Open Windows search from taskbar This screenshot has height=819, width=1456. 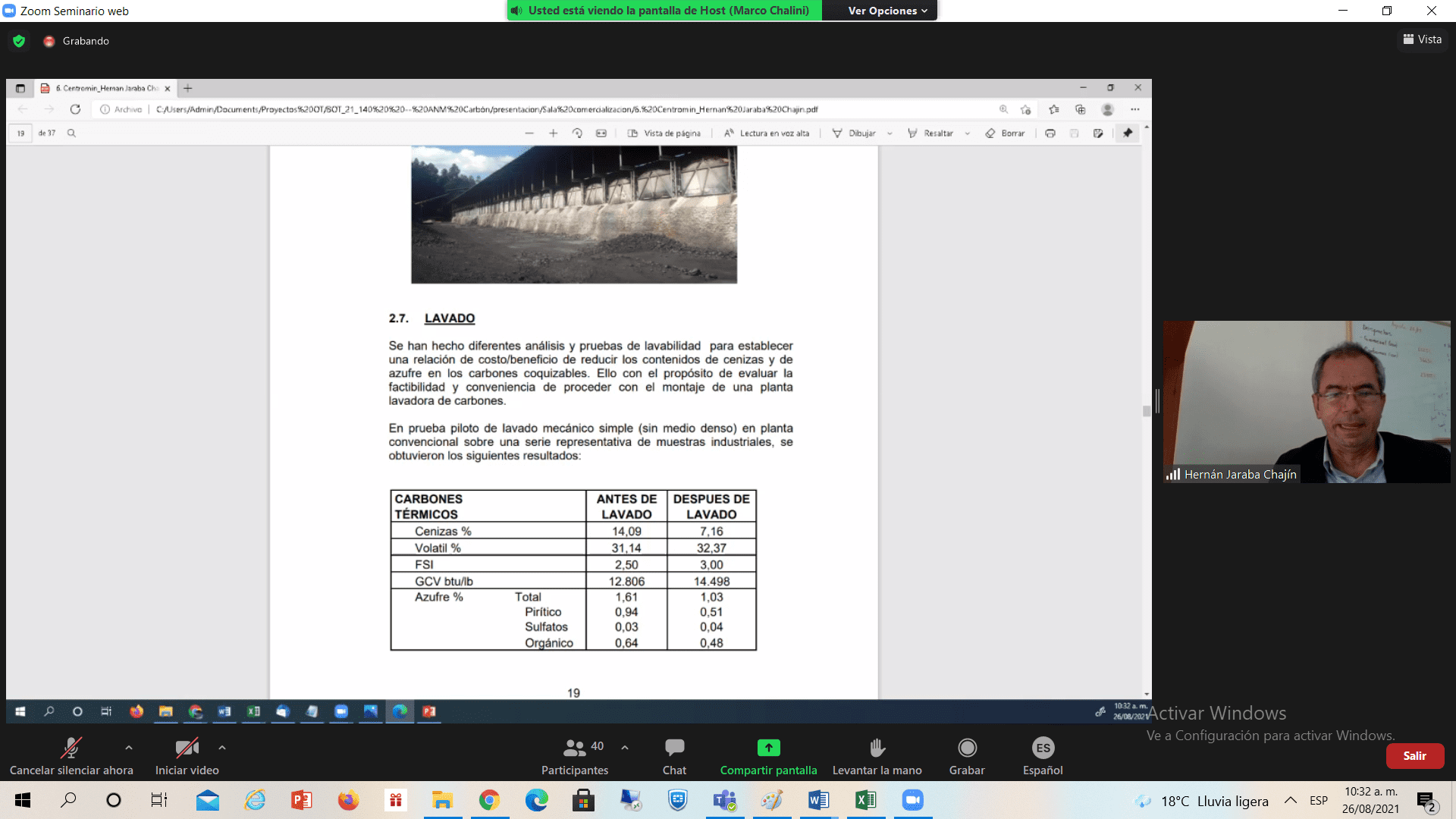point(68,800)
